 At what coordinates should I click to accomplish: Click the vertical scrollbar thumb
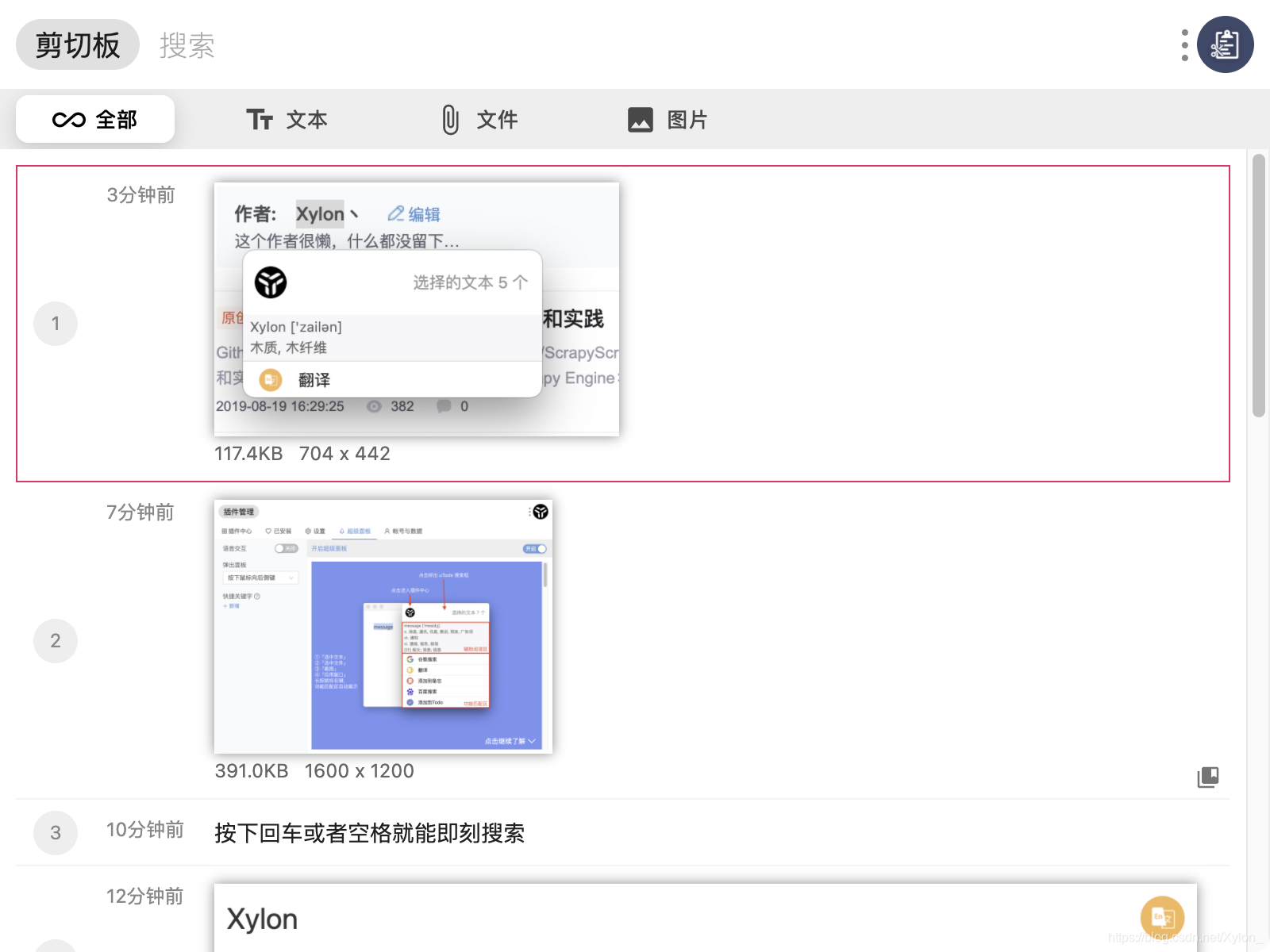[x=1258, y=286]
